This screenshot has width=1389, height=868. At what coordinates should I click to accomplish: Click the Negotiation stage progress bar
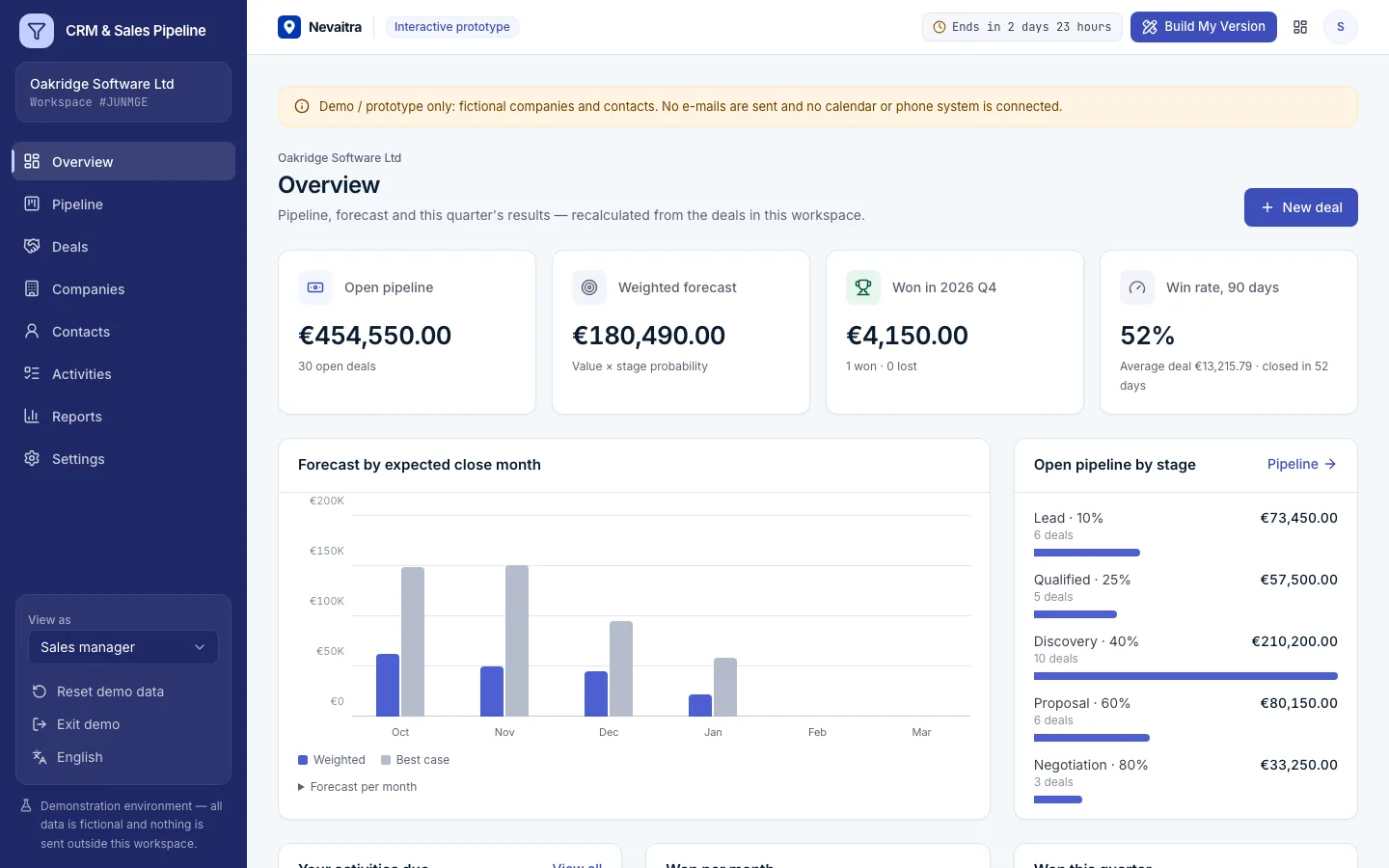pos(1058,800)
